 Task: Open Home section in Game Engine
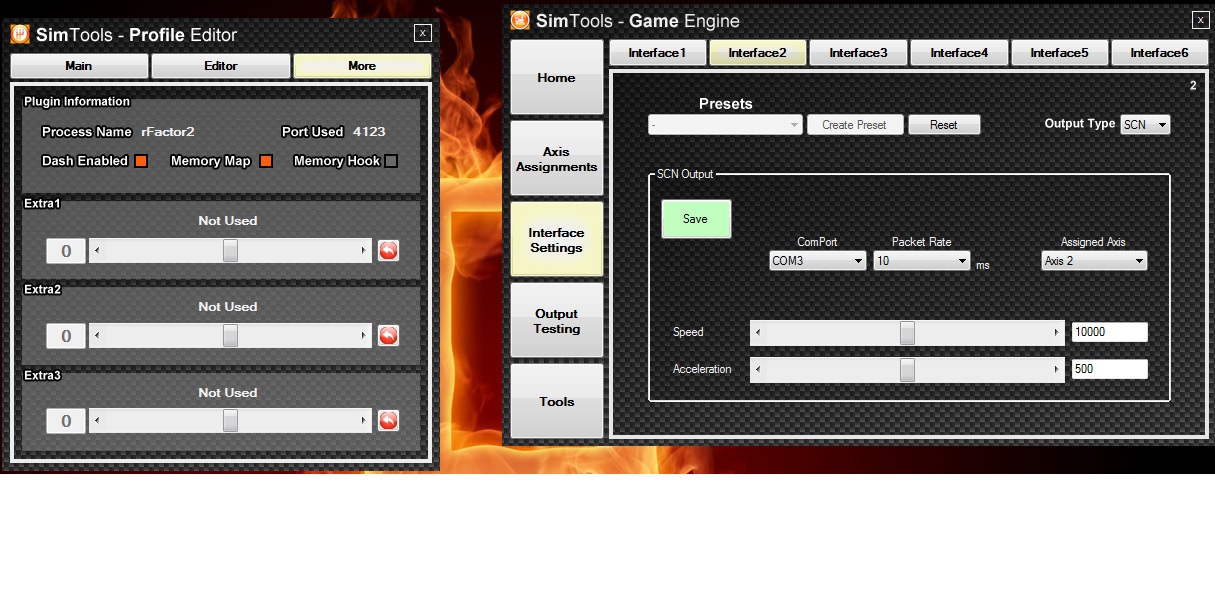tap(557, 77)
